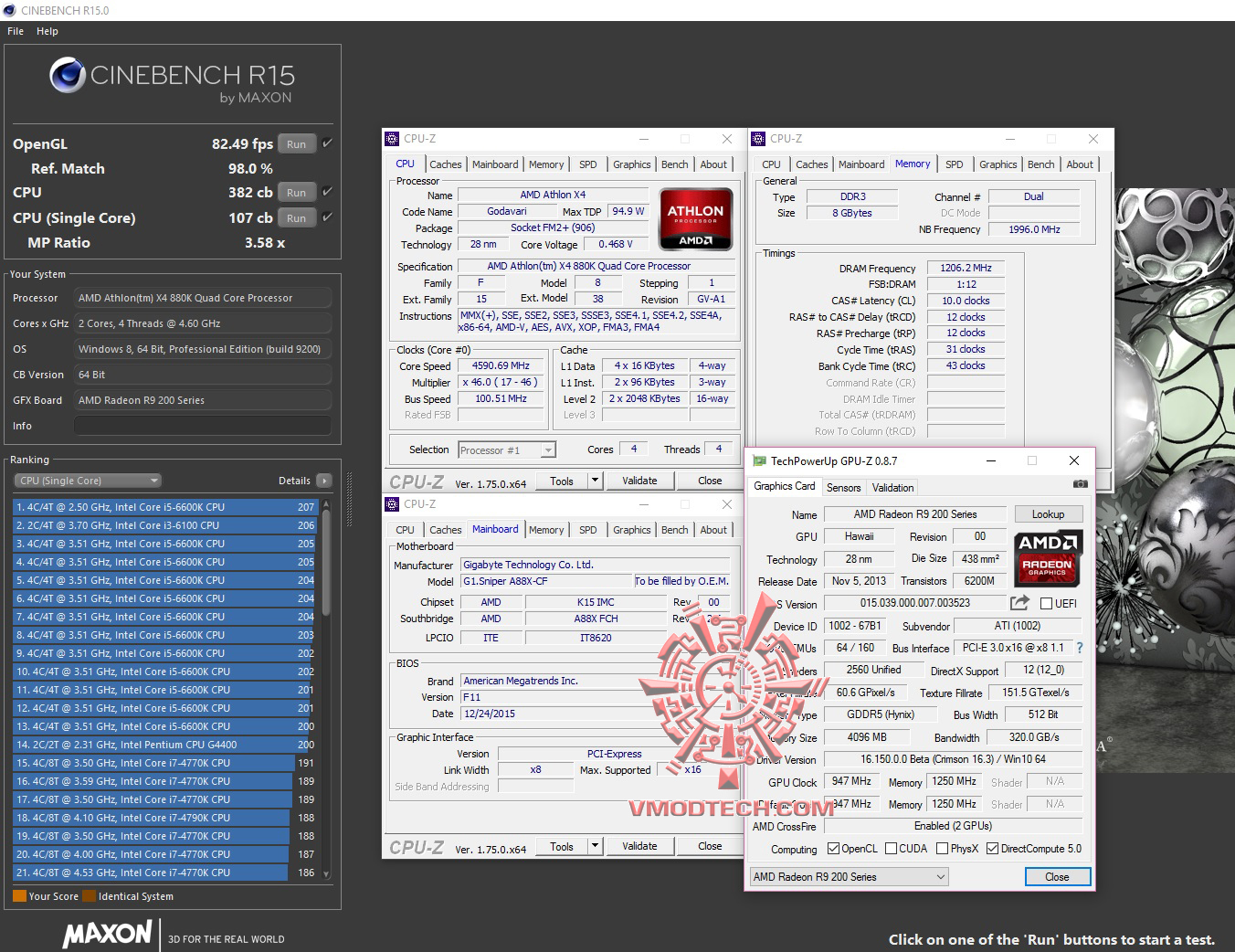Screen dimensions: 1235x952
Task: Click the AMD Athlon X4 Name field in CPU-Z
Action: coord(553,195)
